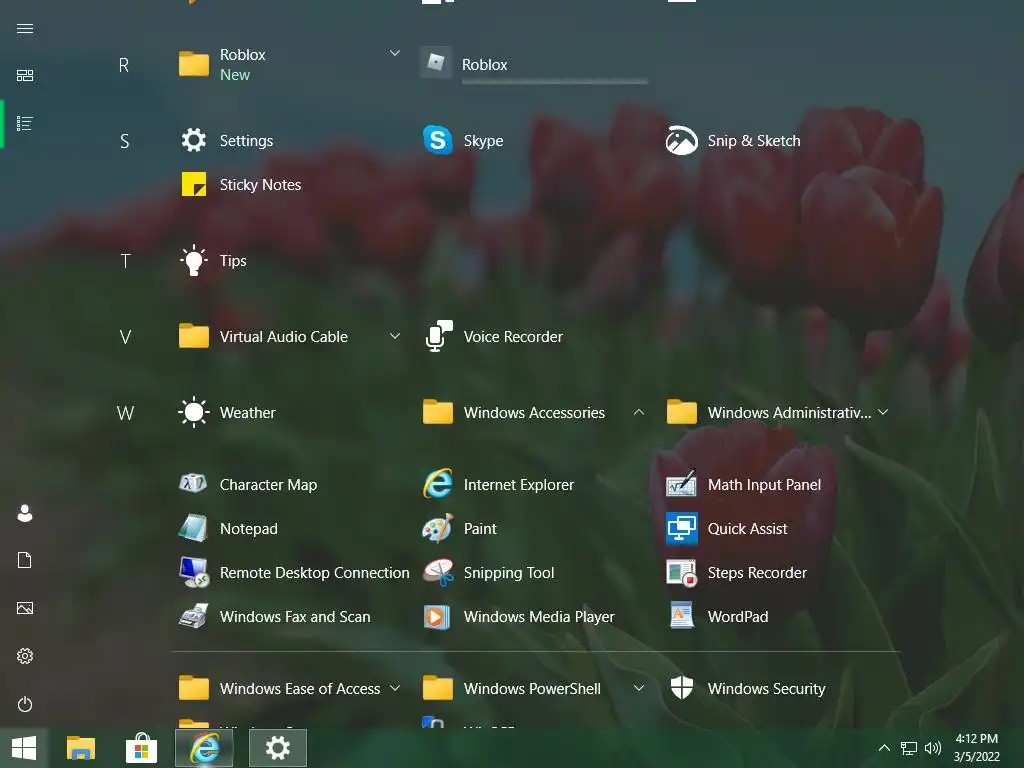Click the Windows Accessories folder label
This screenshot has height=768, width=1024.
534,413
